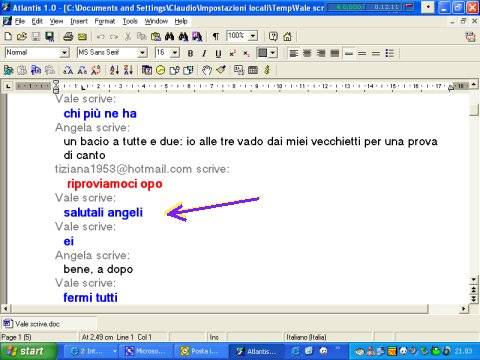Open the font size 16 dropdown

(175, 53)
